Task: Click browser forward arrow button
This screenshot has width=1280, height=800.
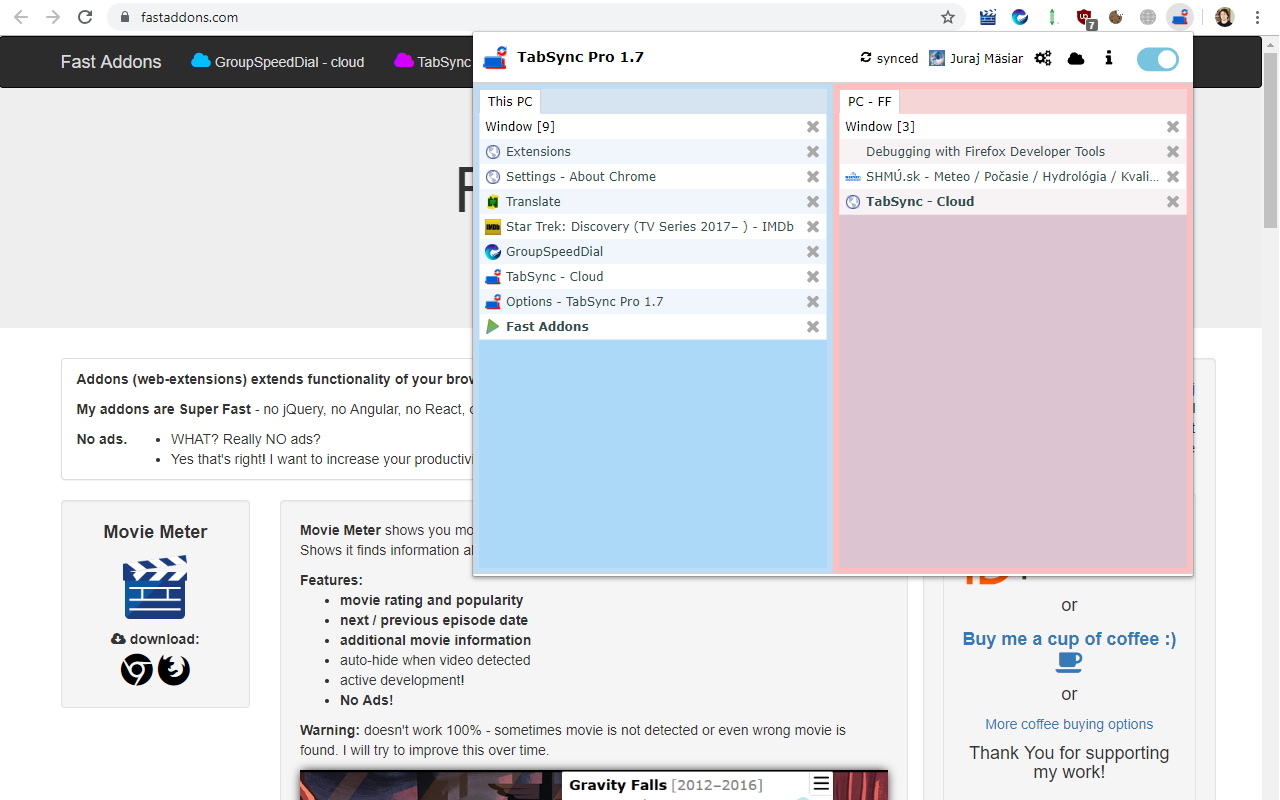Action: [53, 17]
